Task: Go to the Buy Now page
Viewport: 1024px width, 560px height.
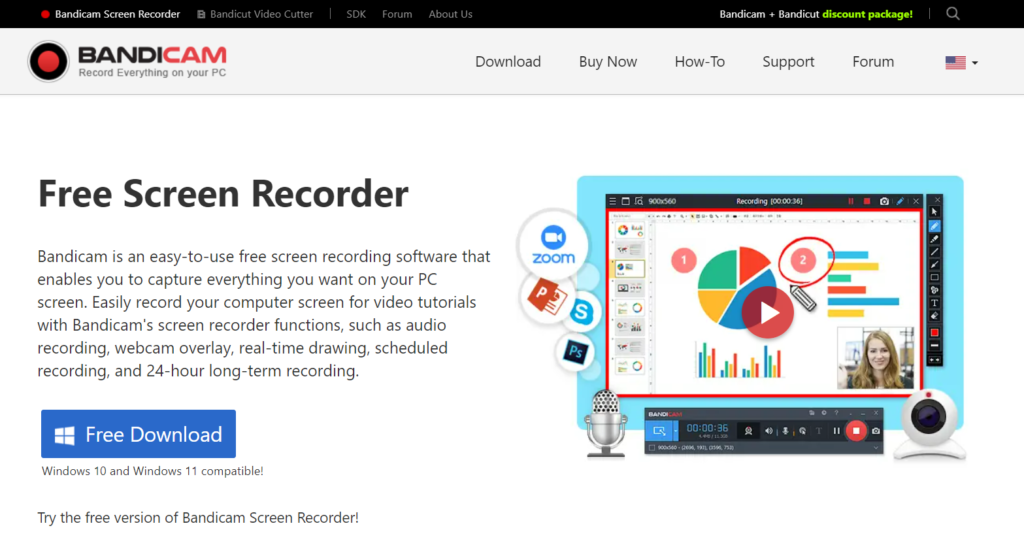Action: [608, 61]
